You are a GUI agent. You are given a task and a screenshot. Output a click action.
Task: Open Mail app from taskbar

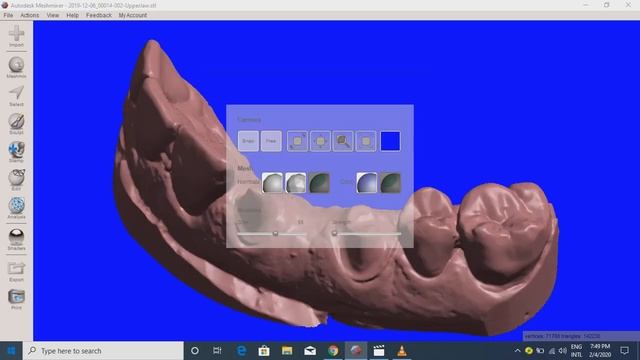click(x=310, y=351)
